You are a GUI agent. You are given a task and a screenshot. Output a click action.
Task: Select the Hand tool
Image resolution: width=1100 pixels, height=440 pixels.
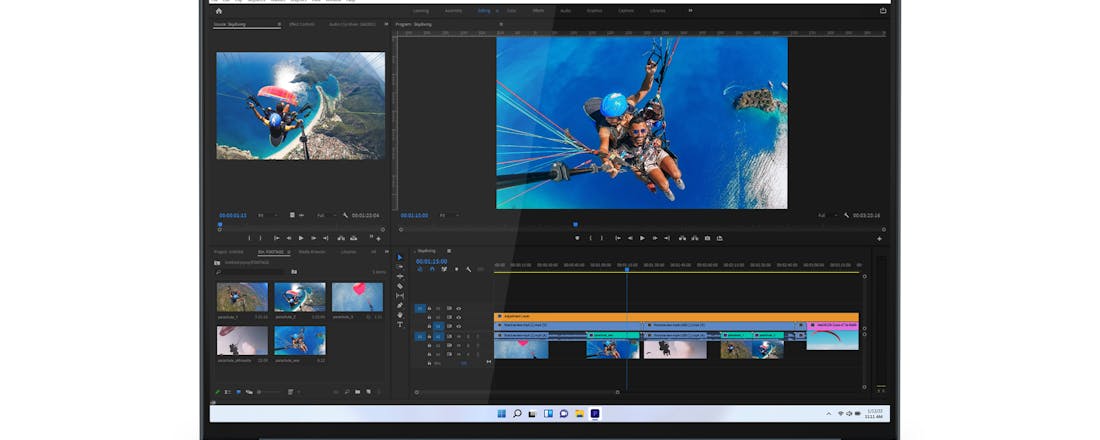pos(400,314)
